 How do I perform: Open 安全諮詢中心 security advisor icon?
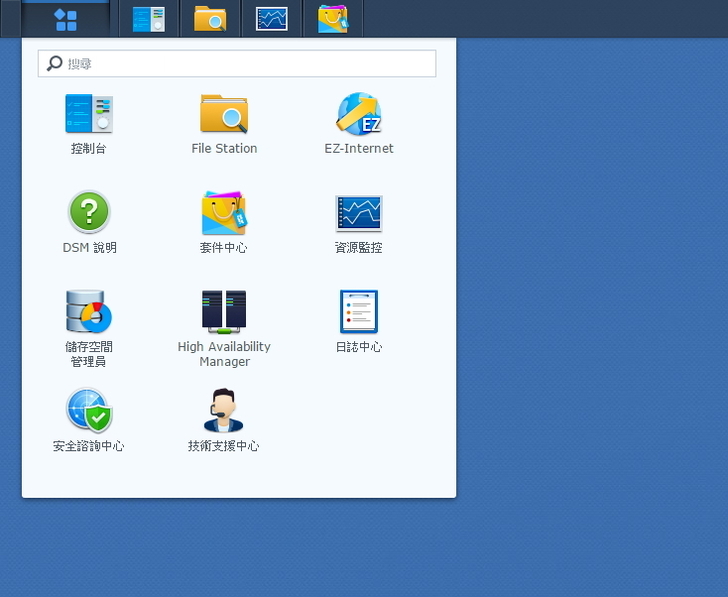89,411
